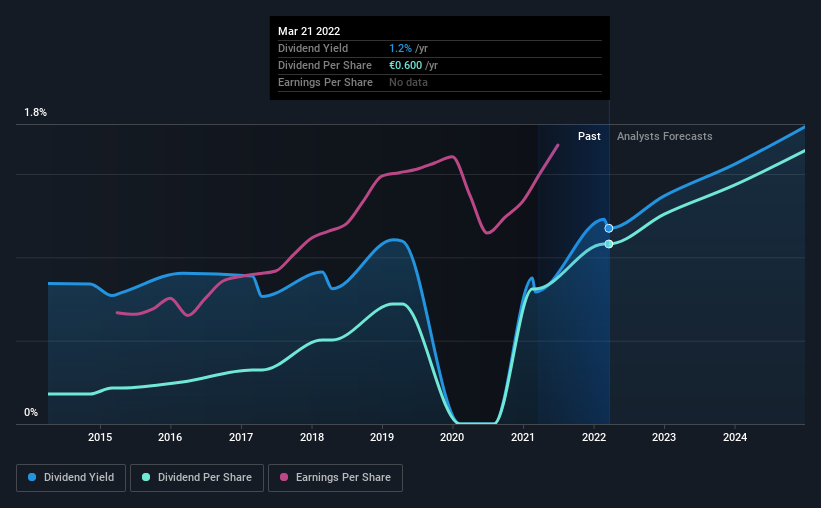
Task: Toggle the Dividend Yield legend button
Action: [x=71, y=478]
